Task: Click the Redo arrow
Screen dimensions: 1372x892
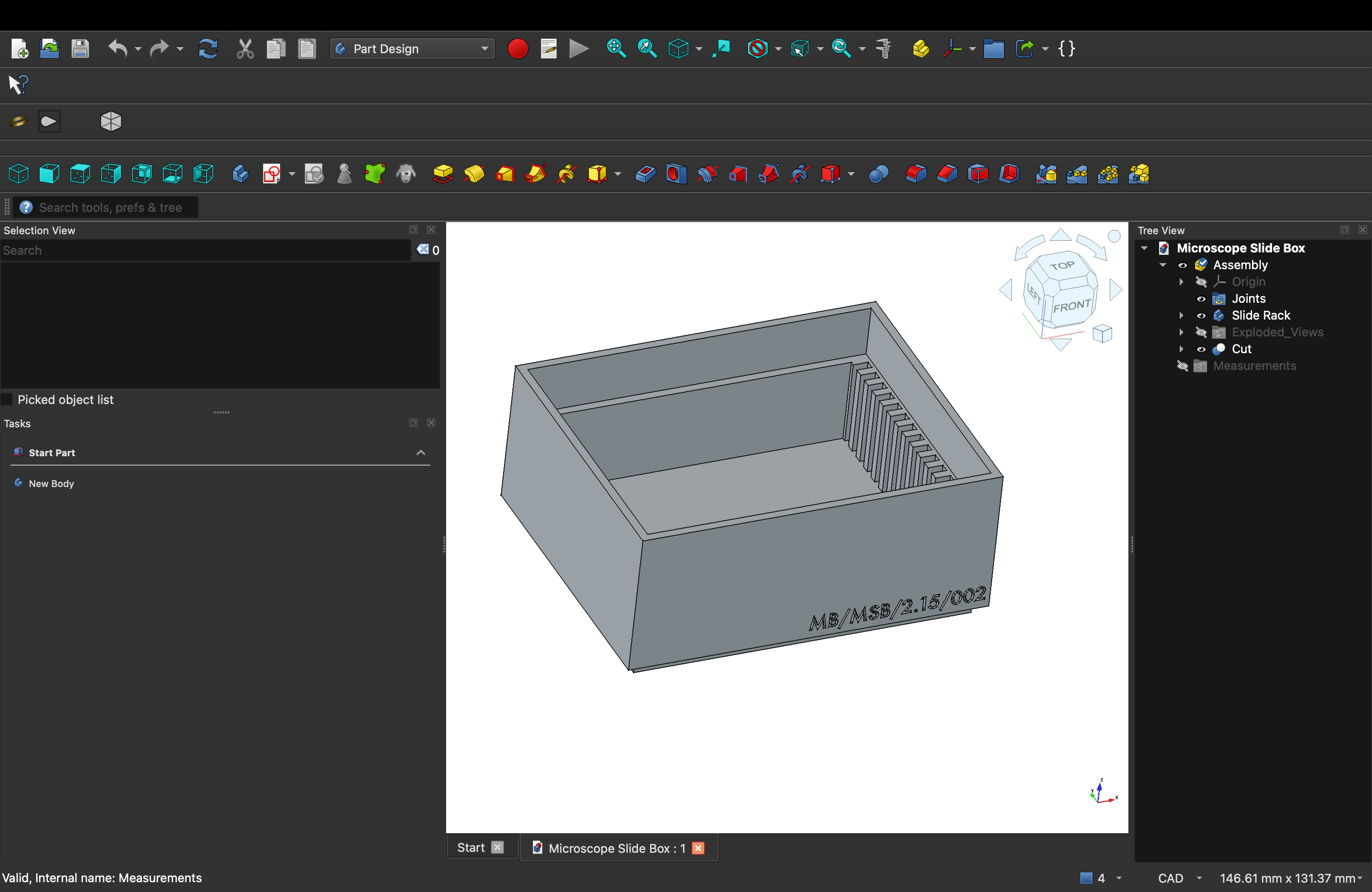Action: pyautogui.click(x=159, y=49)
